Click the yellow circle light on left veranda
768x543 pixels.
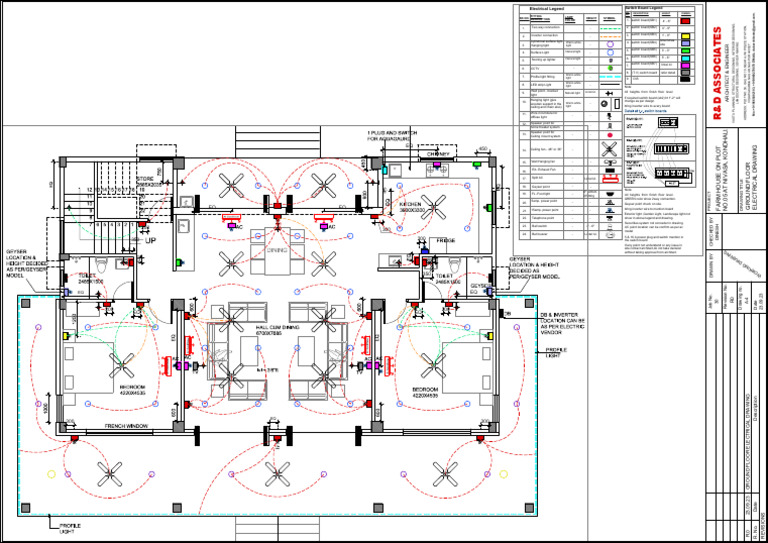coord(51,474)
